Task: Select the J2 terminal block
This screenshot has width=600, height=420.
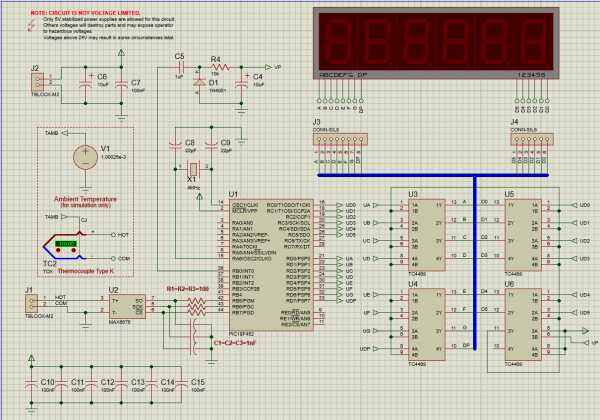Action: pos(37,82)
